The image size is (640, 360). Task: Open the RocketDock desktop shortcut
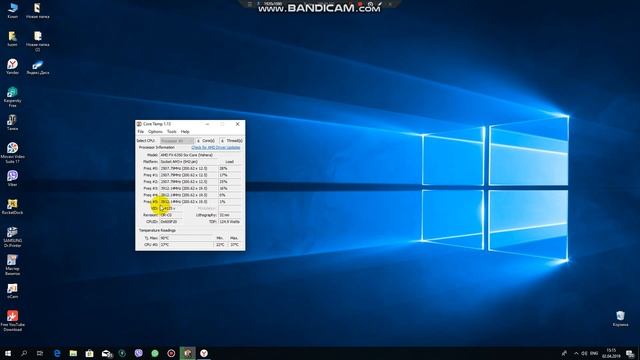(x=12, y=207)
